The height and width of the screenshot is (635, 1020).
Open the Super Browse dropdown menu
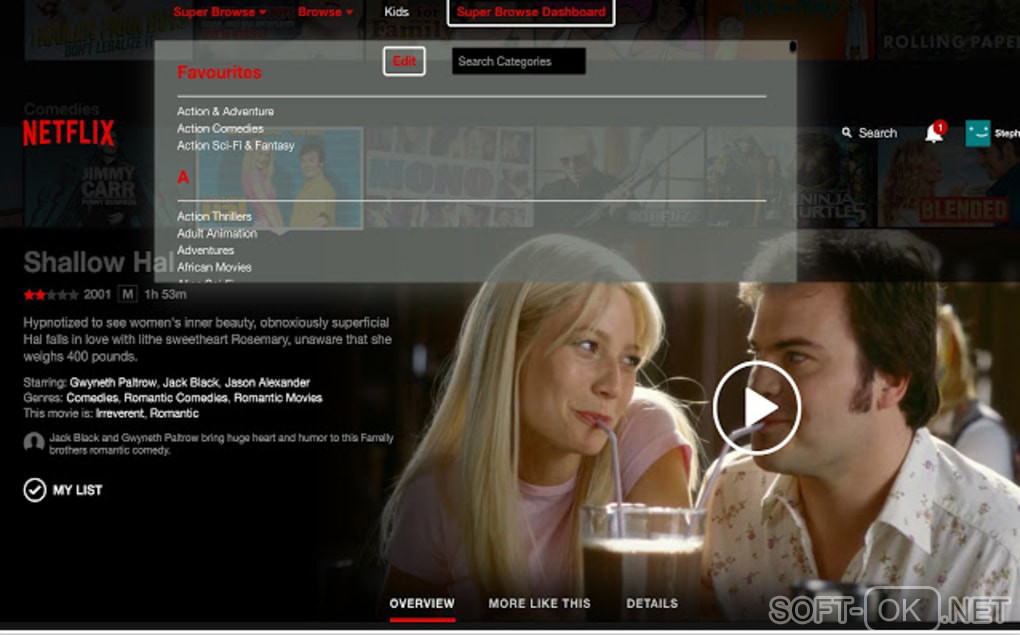click(x=219, y=12)
